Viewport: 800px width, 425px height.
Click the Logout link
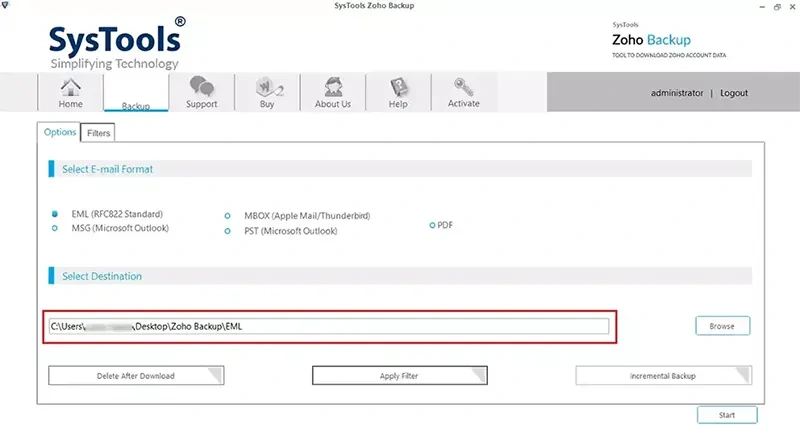click(x=734, y=93)
